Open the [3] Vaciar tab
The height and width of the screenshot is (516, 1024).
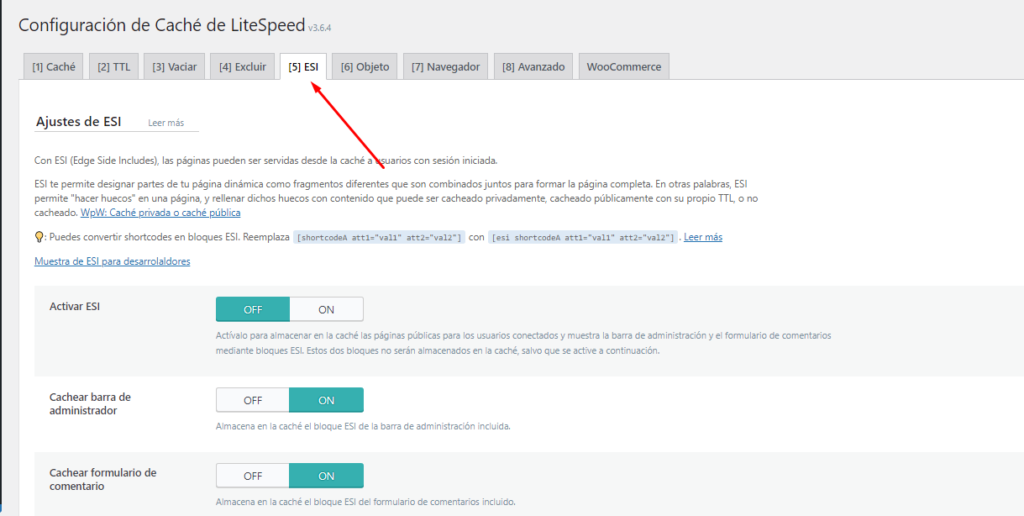pyautogui.click(x=174, y=67)
